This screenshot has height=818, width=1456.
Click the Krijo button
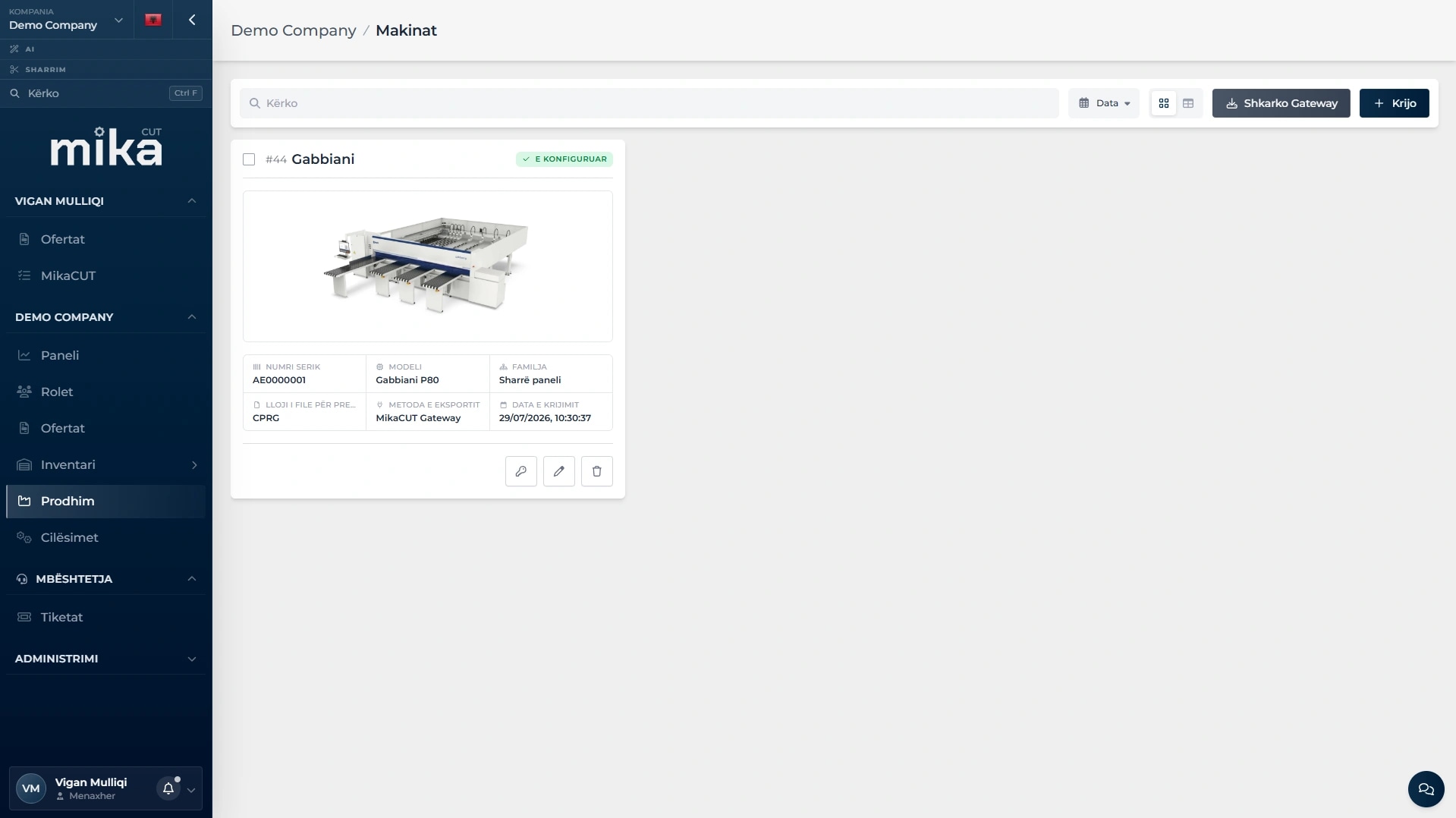coord(1395,103)
